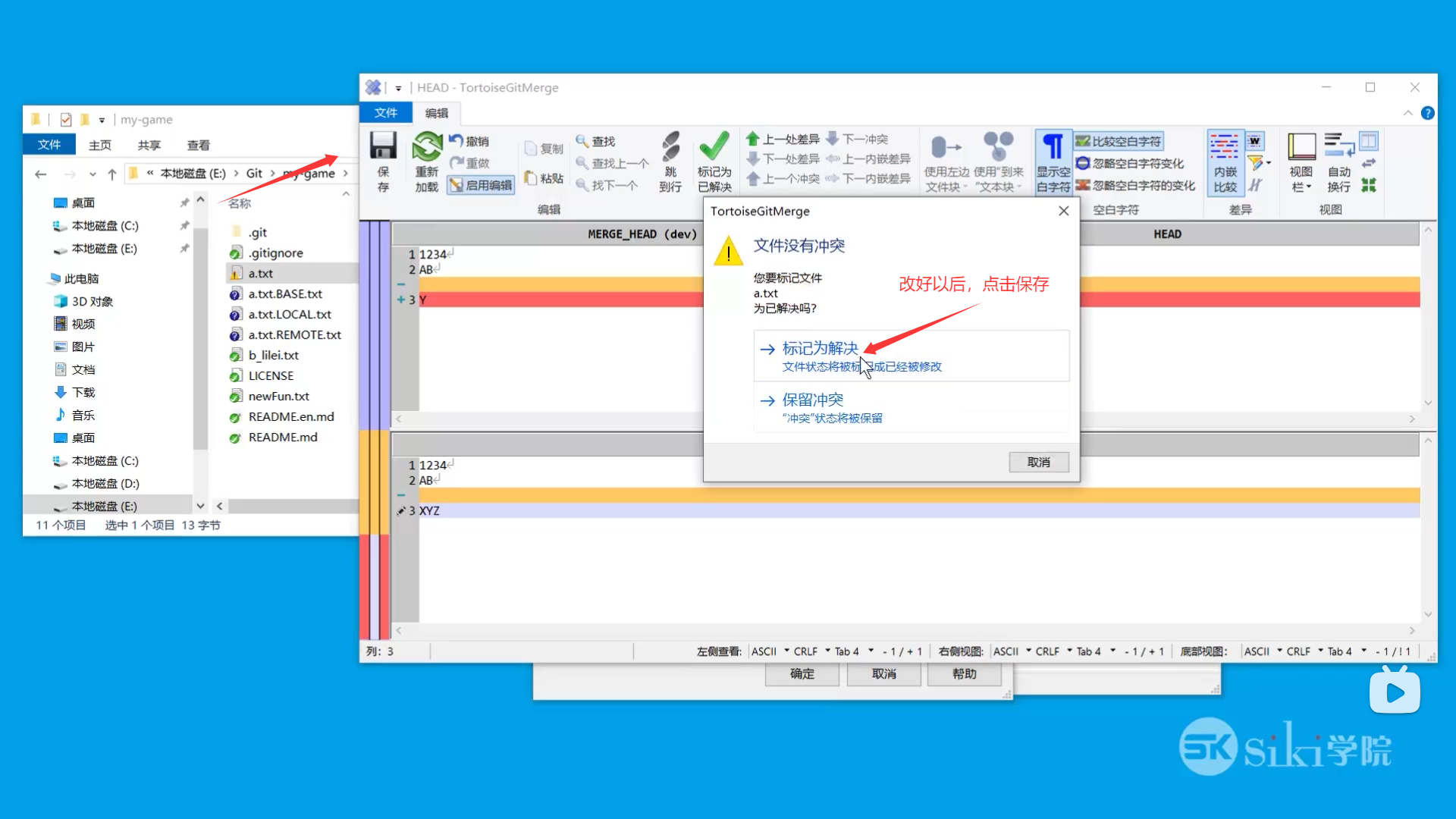
Task: Click the Paste (粘贴) icon
Action: click(x=531, y=178)
